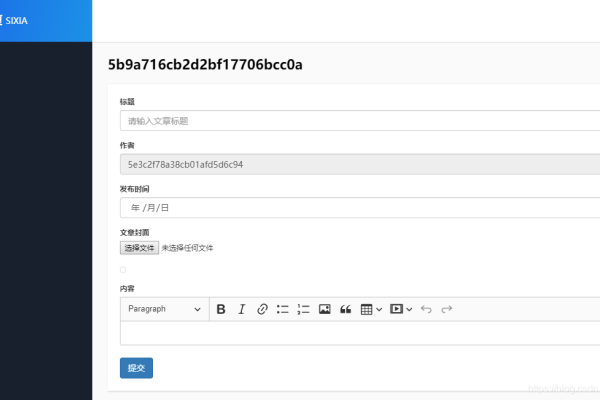The height and width of the screenshot is (400, 600).
Task: Submit the form with 提交 button
Action: point(136,368)
